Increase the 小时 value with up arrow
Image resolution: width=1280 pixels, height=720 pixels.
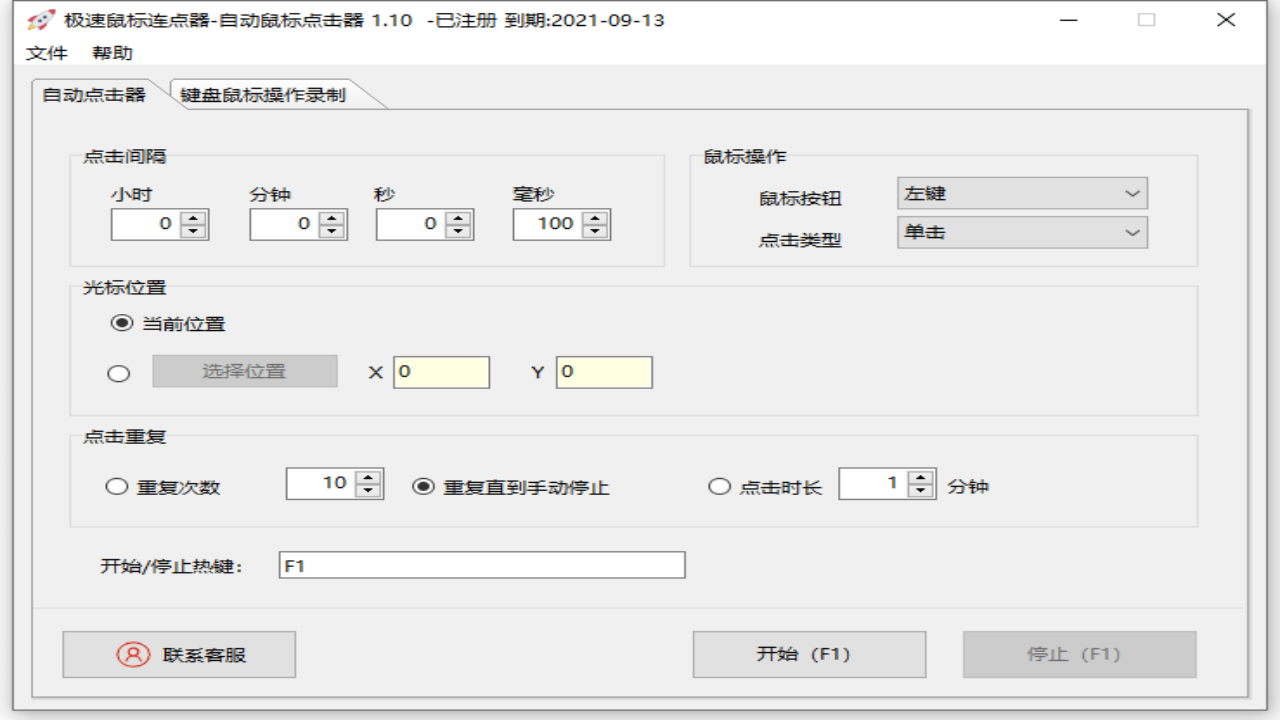coord(193,218)
